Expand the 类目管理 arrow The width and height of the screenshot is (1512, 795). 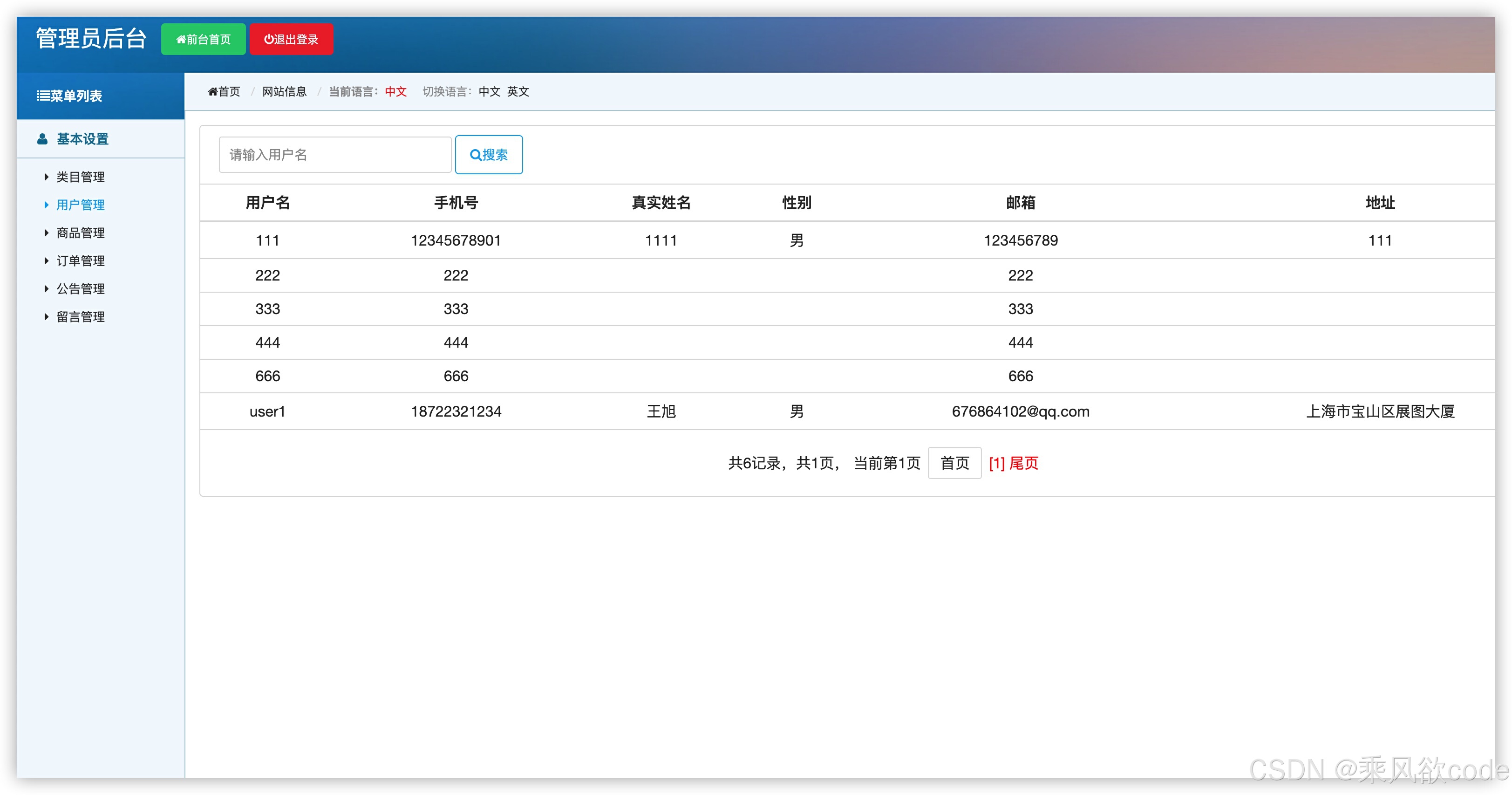coord(47,177)
